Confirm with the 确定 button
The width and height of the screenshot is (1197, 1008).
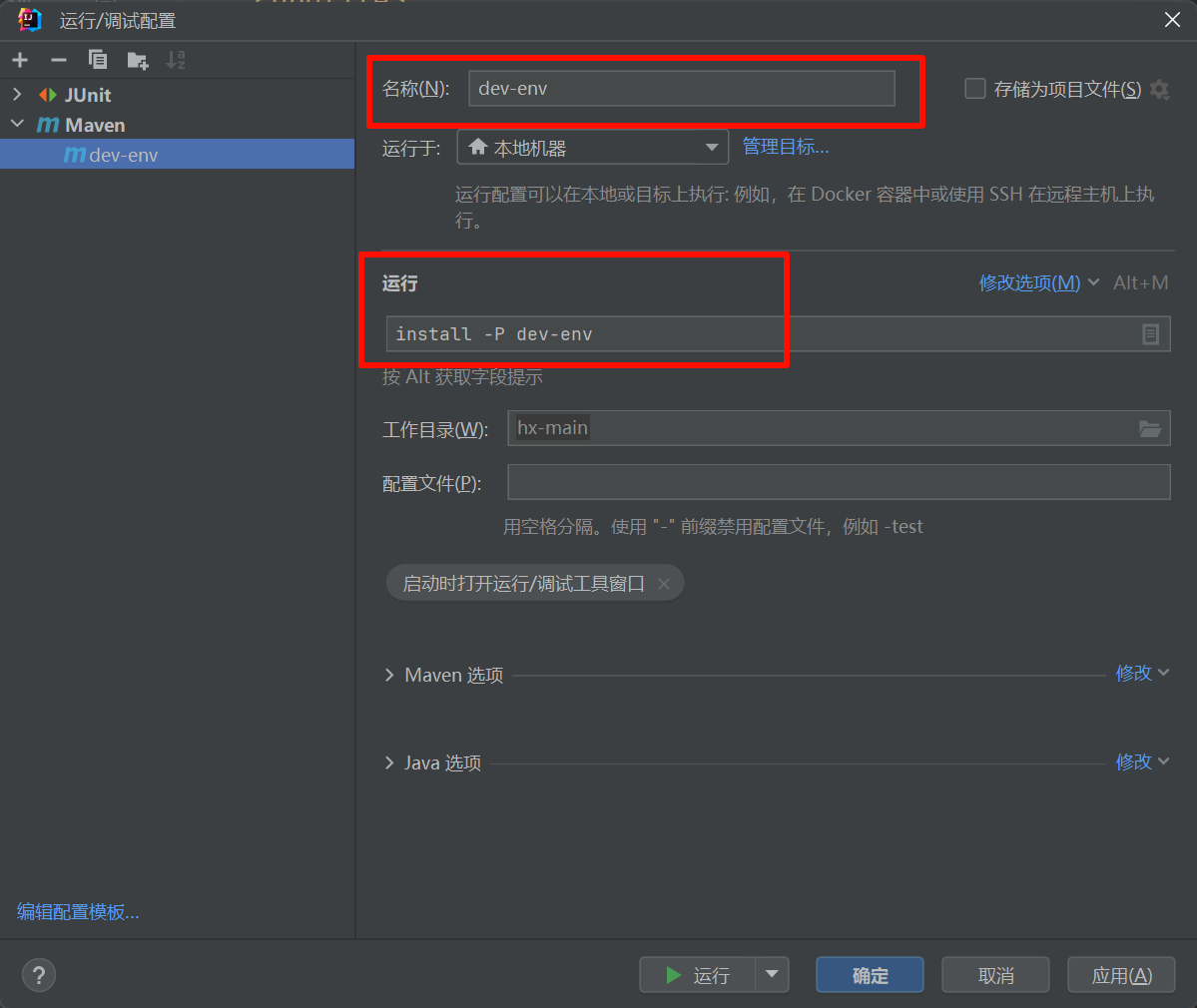870,975
